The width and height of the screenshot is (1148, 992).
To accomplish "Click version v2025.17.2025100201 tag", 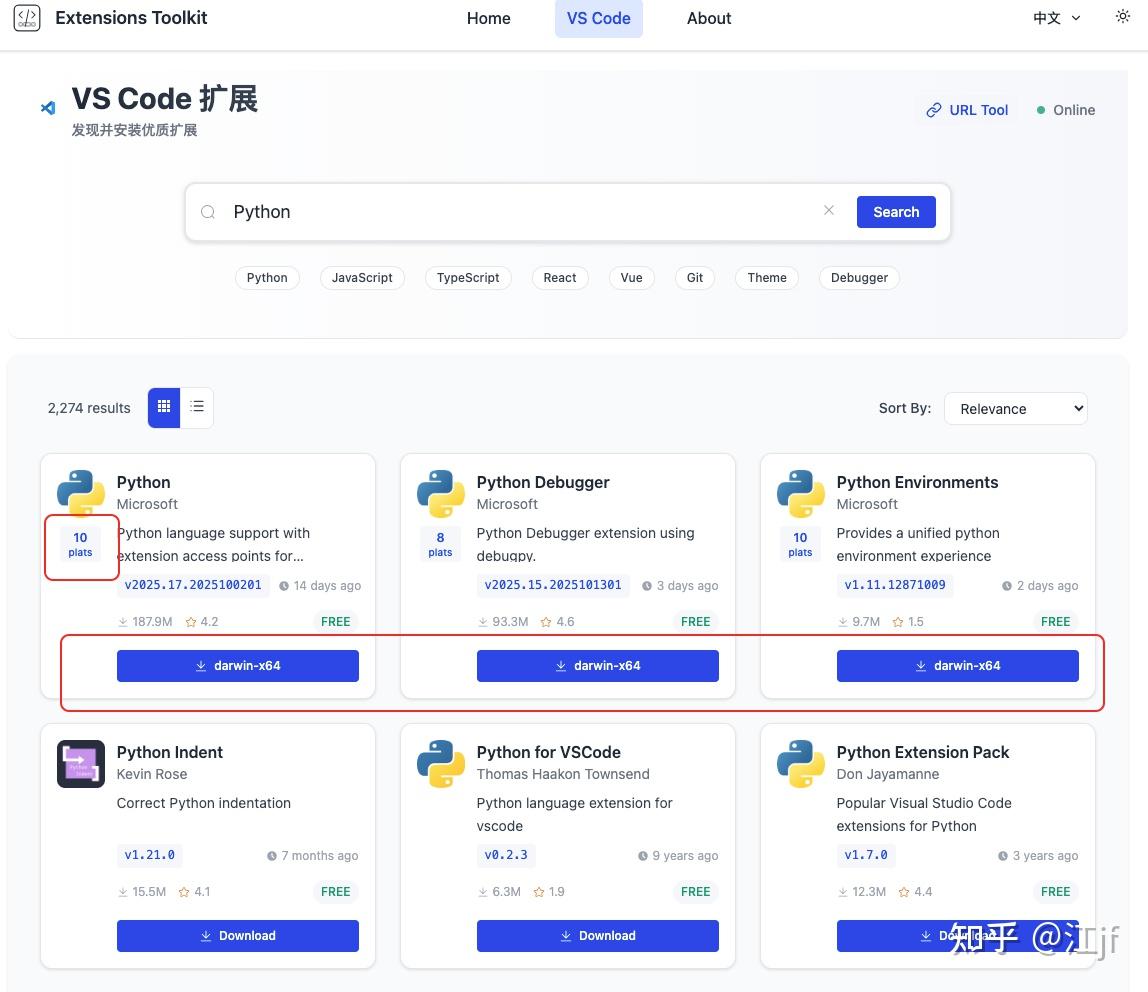I will 193,585.
